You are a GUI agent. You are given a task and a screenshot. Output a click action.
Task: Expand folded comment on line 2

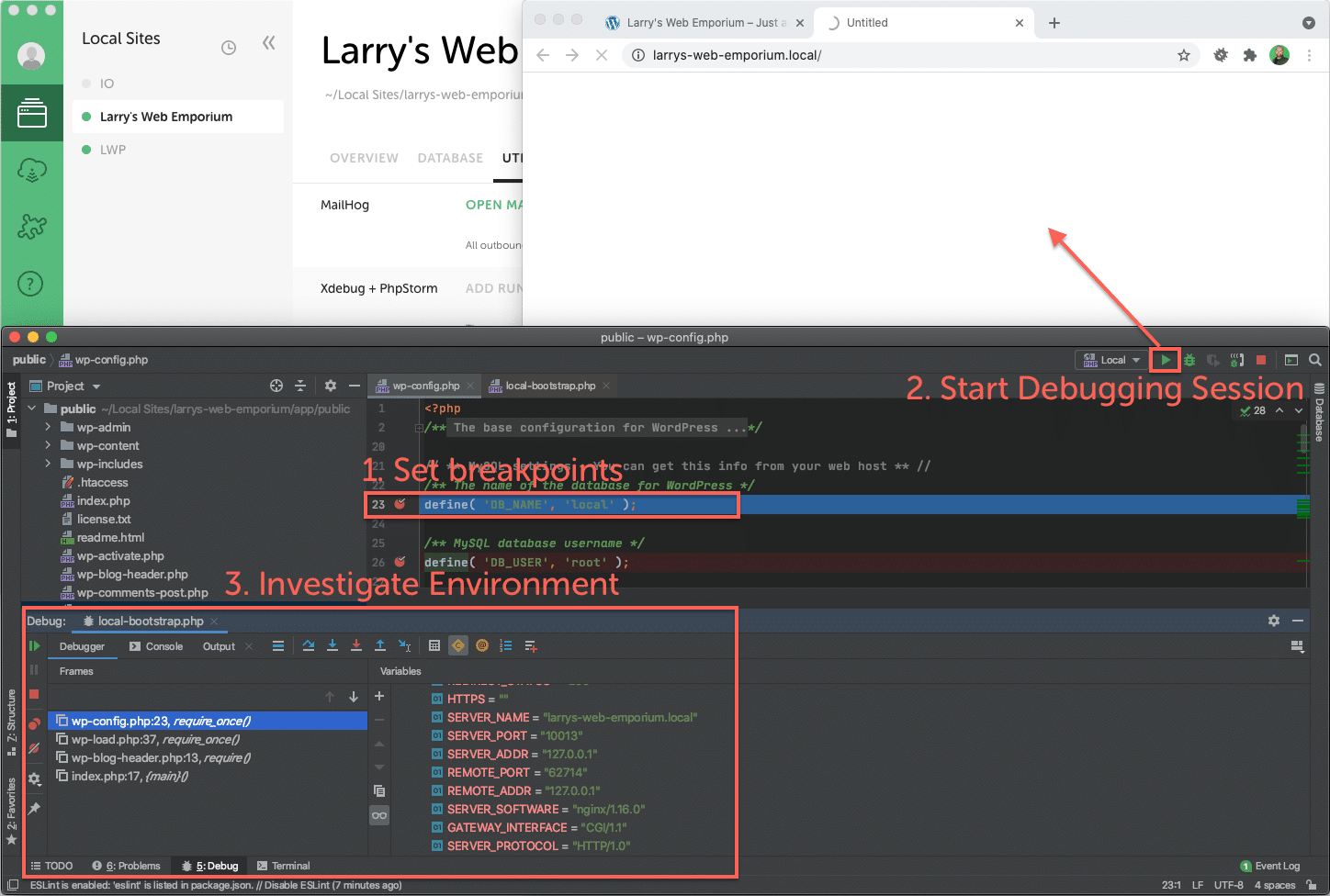click(x=419, y=428)
